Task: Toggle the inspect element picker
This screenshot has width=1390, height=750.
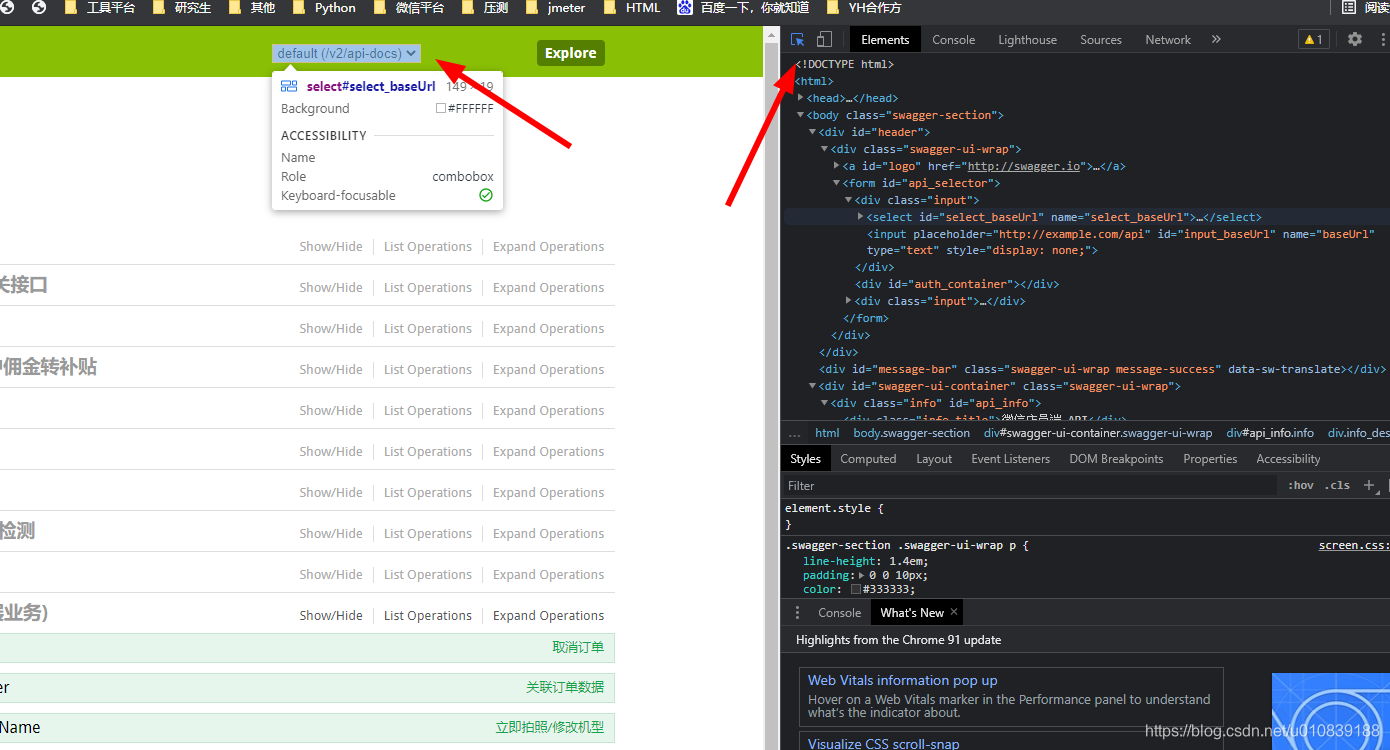Action: point(798,39)
